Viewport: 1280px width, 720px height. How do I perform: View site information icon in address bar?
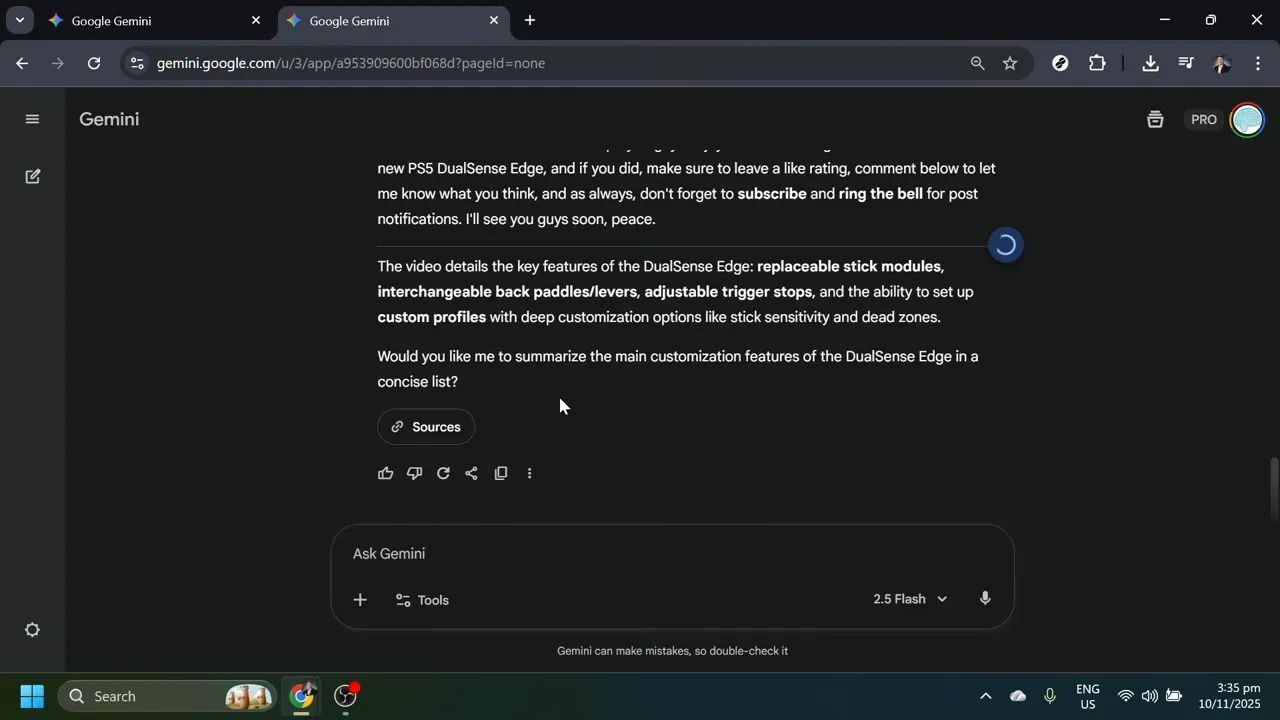coord(137,63)
